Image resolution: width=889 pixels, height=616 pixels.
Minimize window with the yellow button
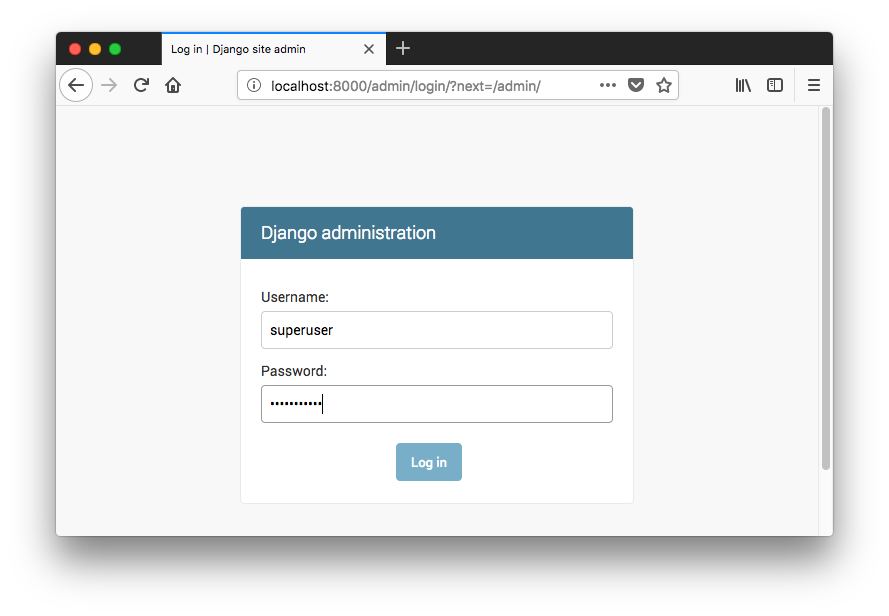95,49
